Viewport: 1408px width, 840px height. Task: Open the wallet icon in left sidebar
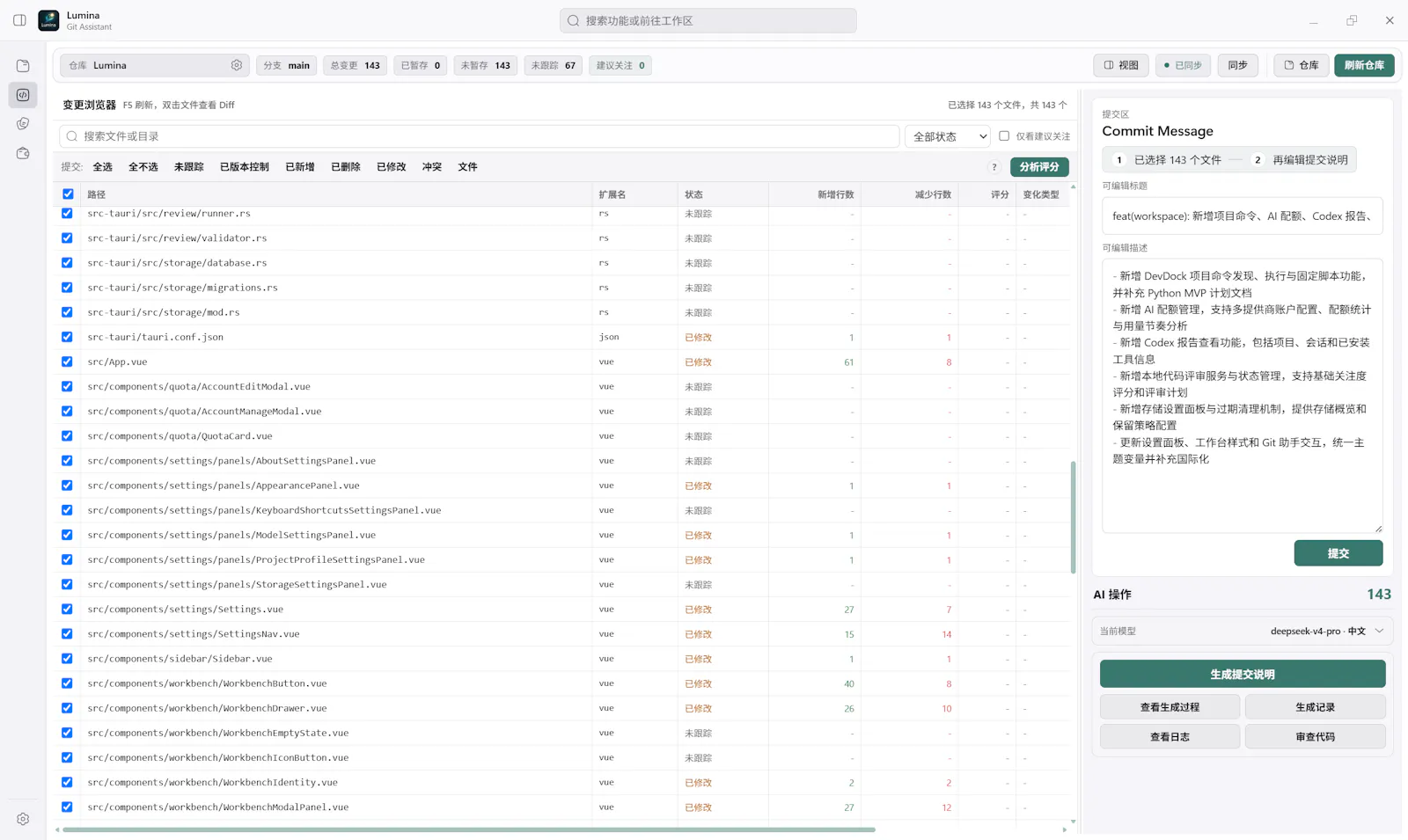[23, 153]
